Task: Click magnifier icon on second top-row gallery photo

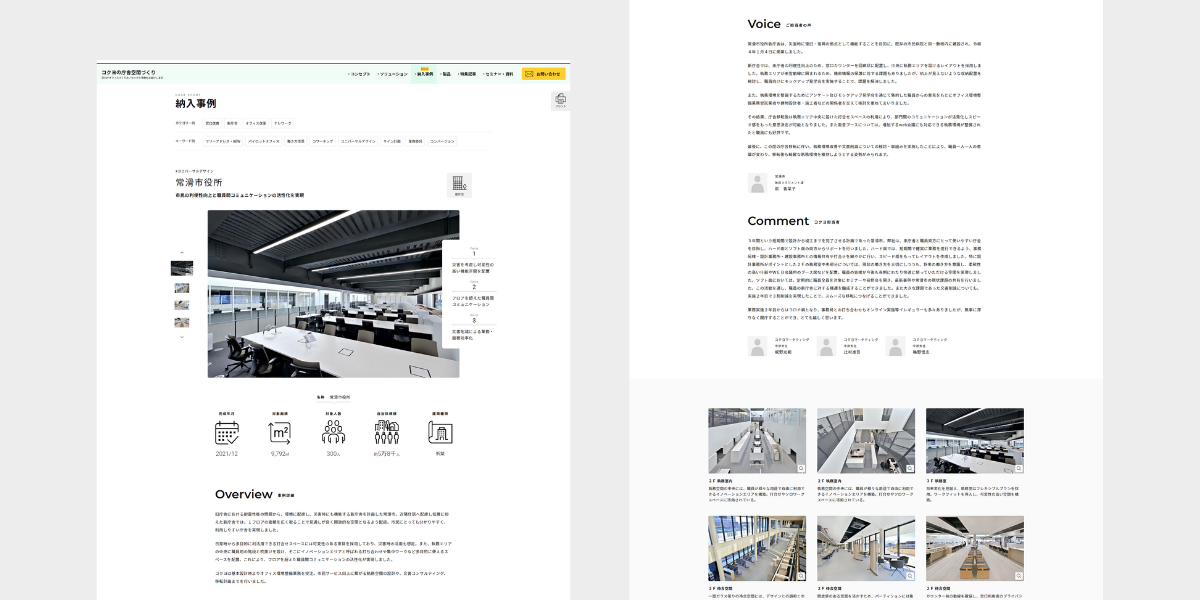Action: [910, 468]
